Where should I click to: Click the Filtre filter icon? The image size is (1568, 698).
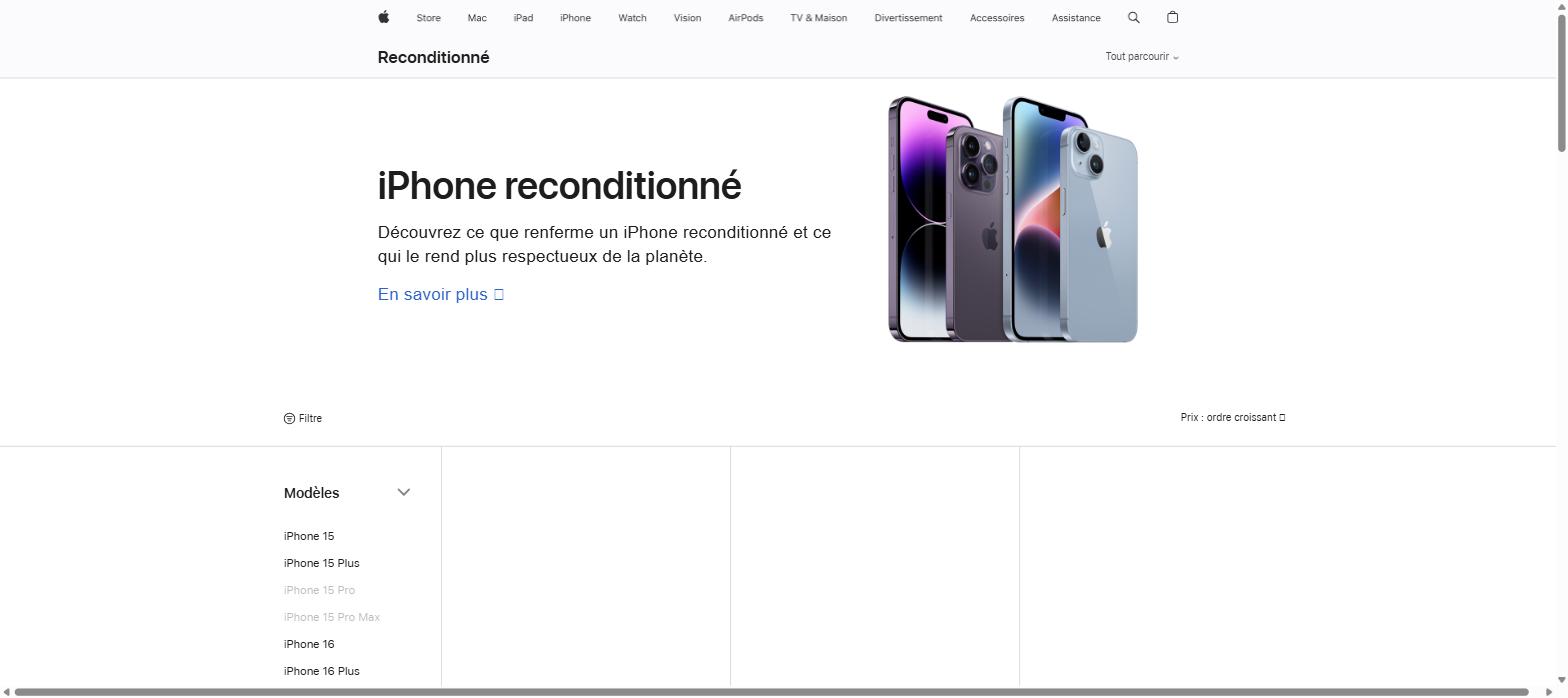click(289, 418)
